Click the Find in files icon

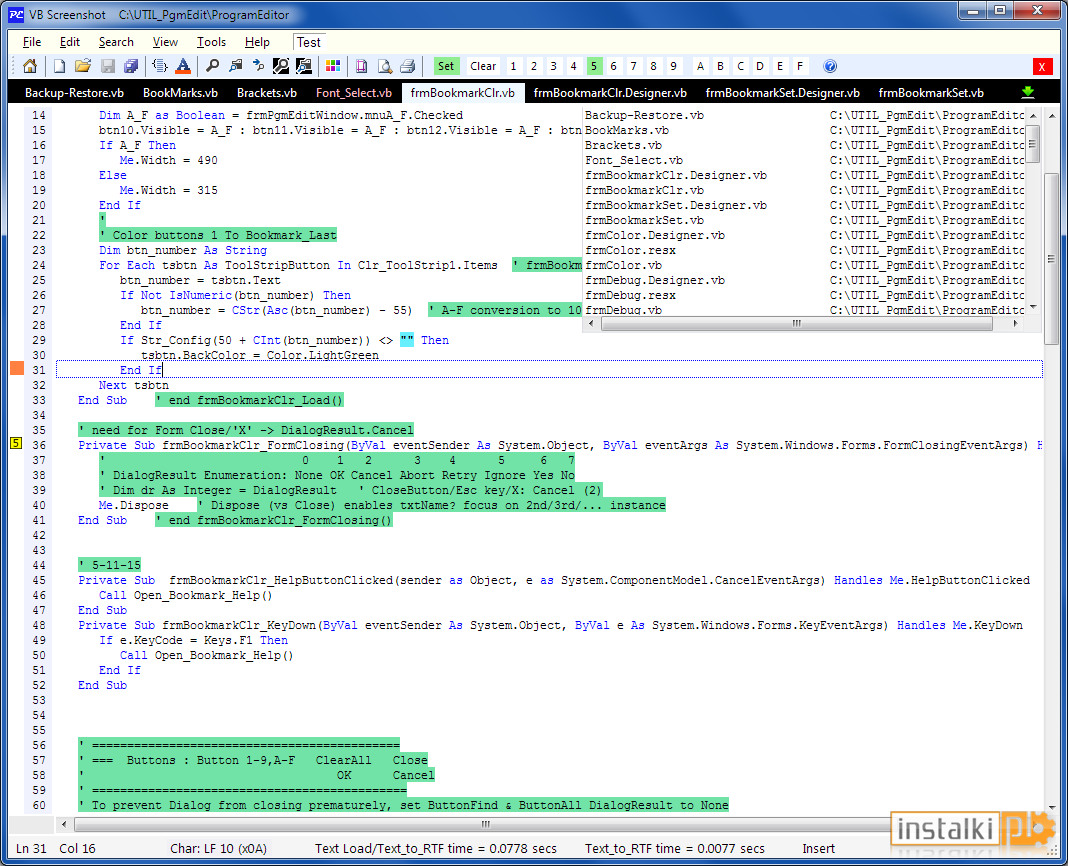[236, 66]
